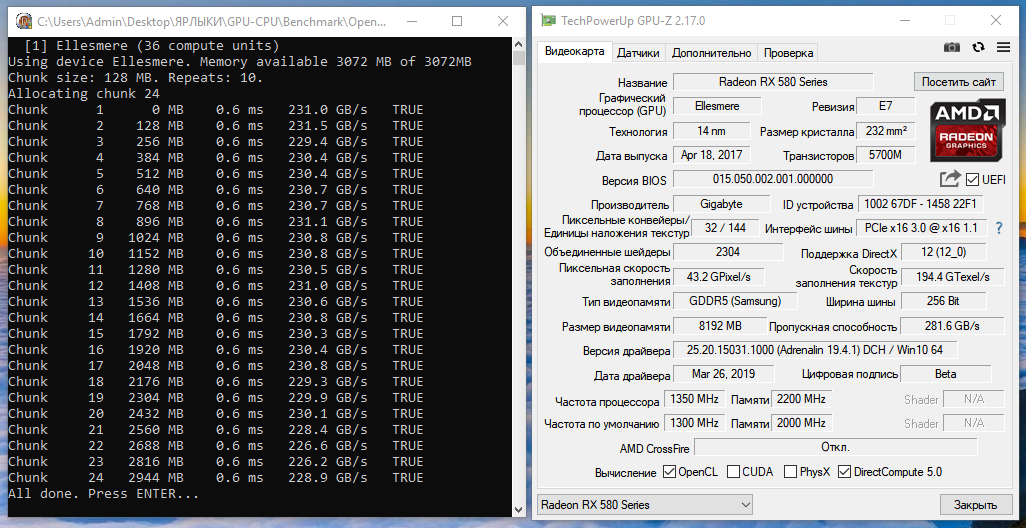
Task: Enable the CUDA checkbox
Action: 734,472
